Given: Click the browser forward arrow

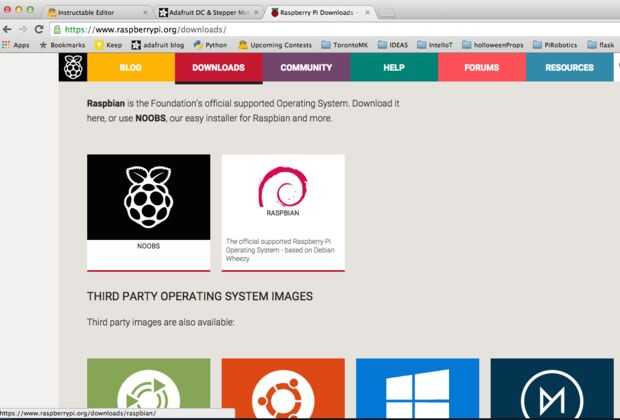Looking at the screenshot, I should (x=23, y=29).
